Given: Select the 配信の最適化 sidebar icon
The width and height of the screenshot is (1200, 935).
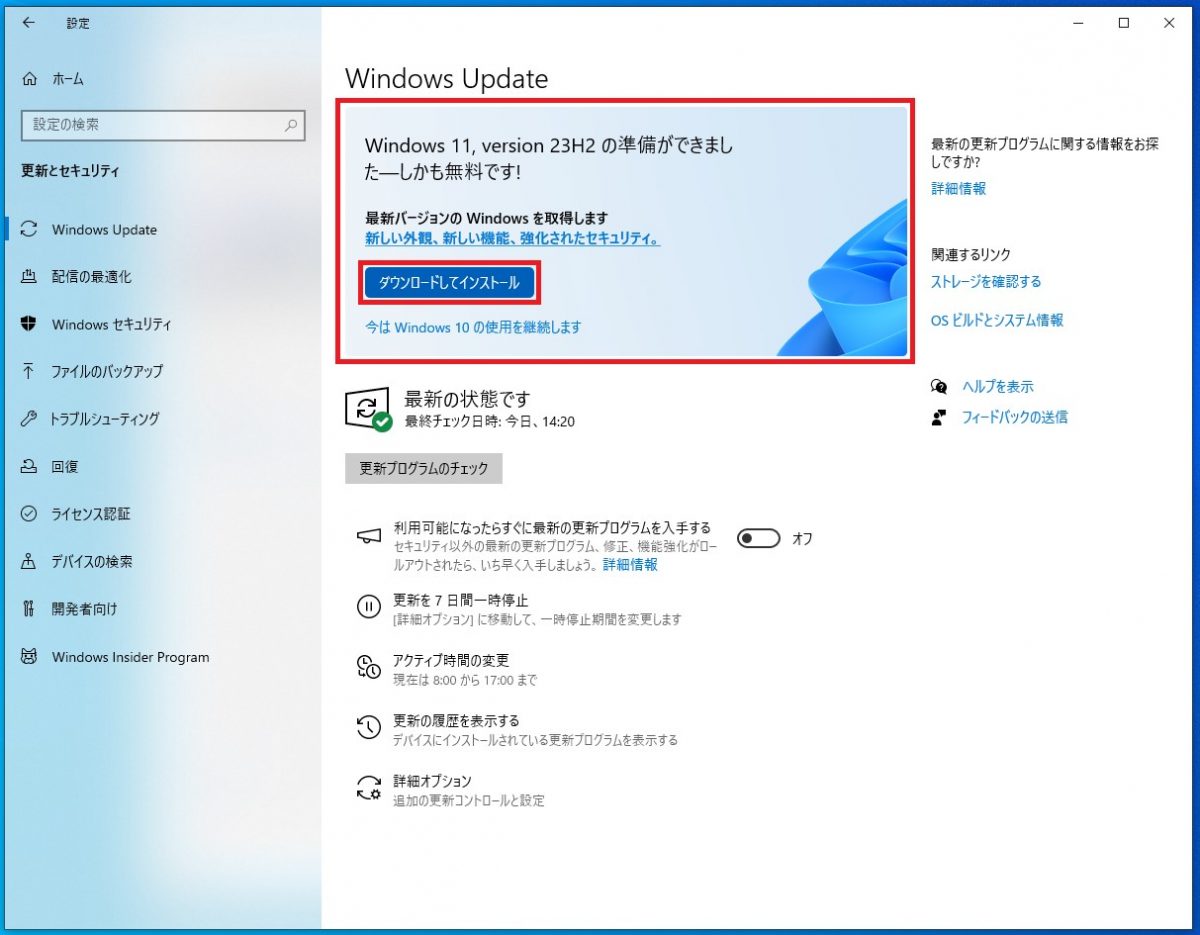Looking at the screenshot, I should [29, 277].
